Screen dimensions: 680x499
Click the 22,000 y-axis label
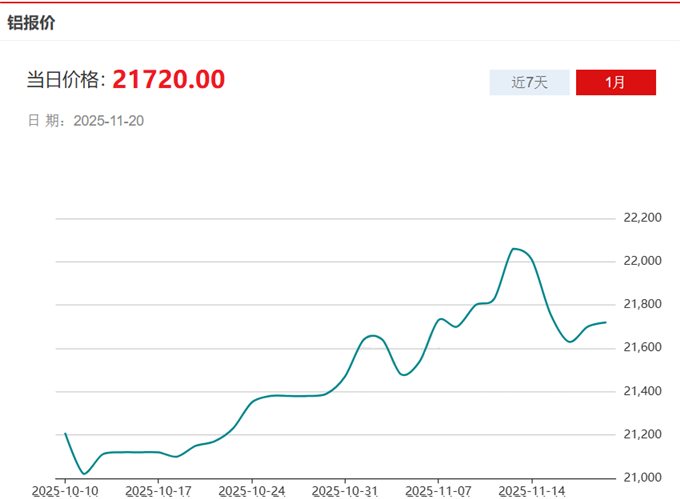(x=642, y=261)
